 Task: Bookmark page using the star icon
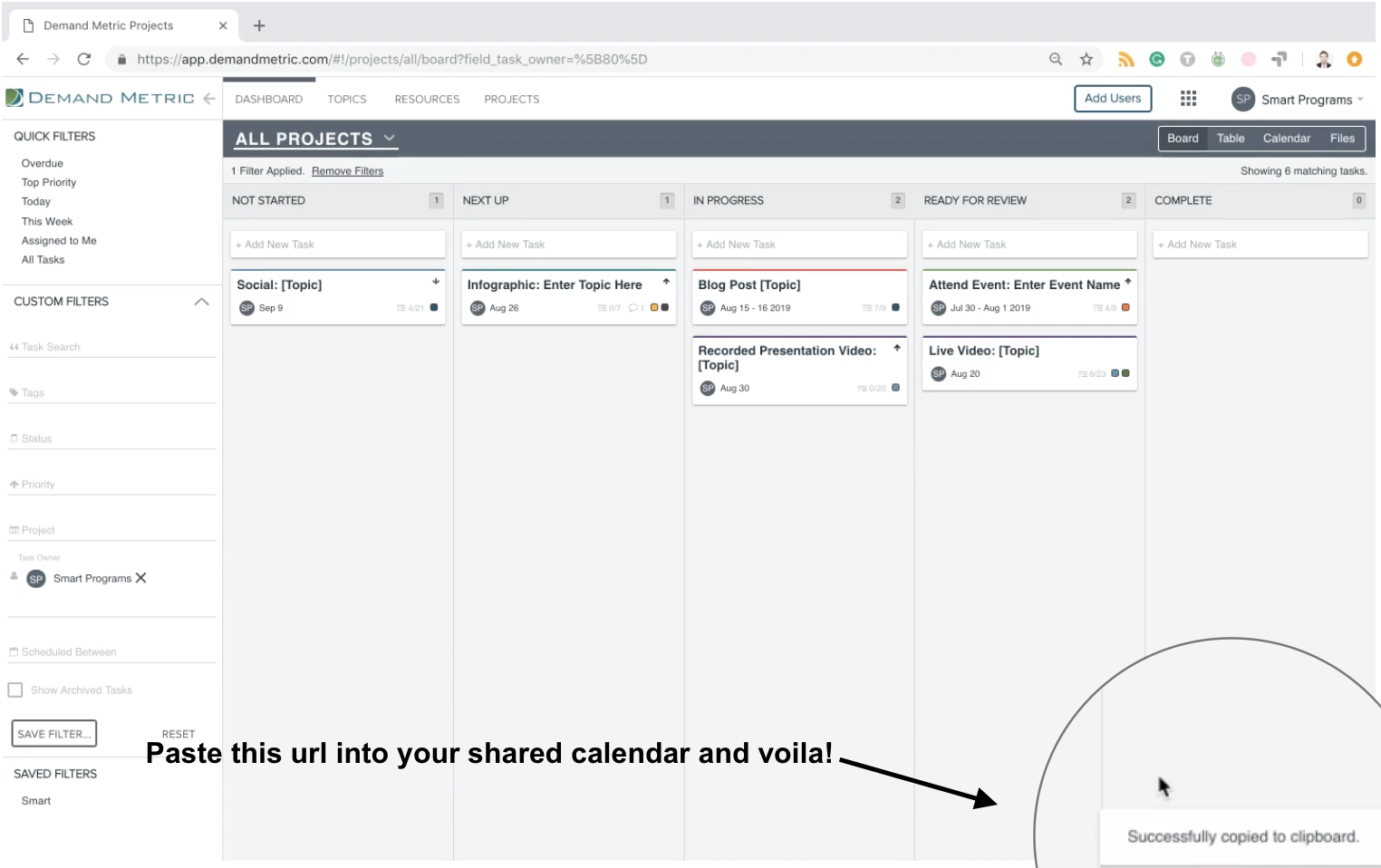pos(1086,59)
